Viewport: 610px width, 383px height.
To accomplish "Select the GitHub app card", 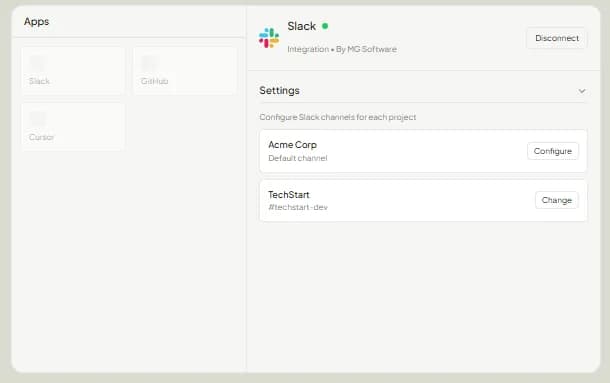I will pyautogui.click(x=185, y=70).
